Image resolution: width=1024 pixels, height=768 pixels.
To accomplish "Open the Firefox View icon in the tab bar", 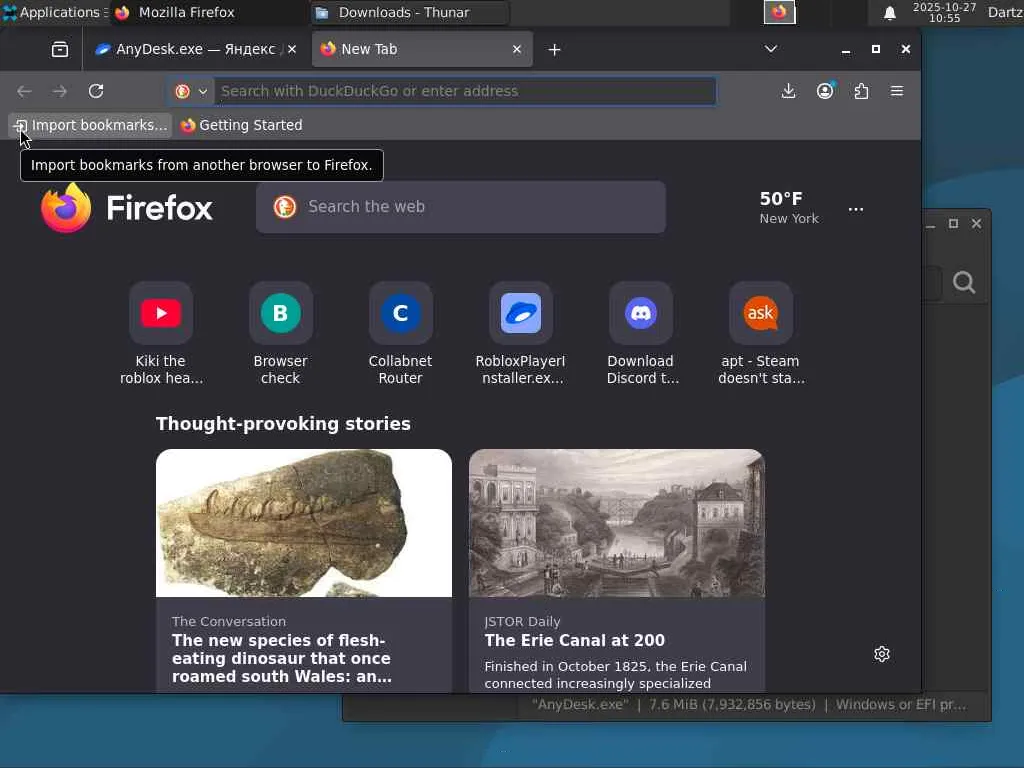I will (x=59, y=50).
